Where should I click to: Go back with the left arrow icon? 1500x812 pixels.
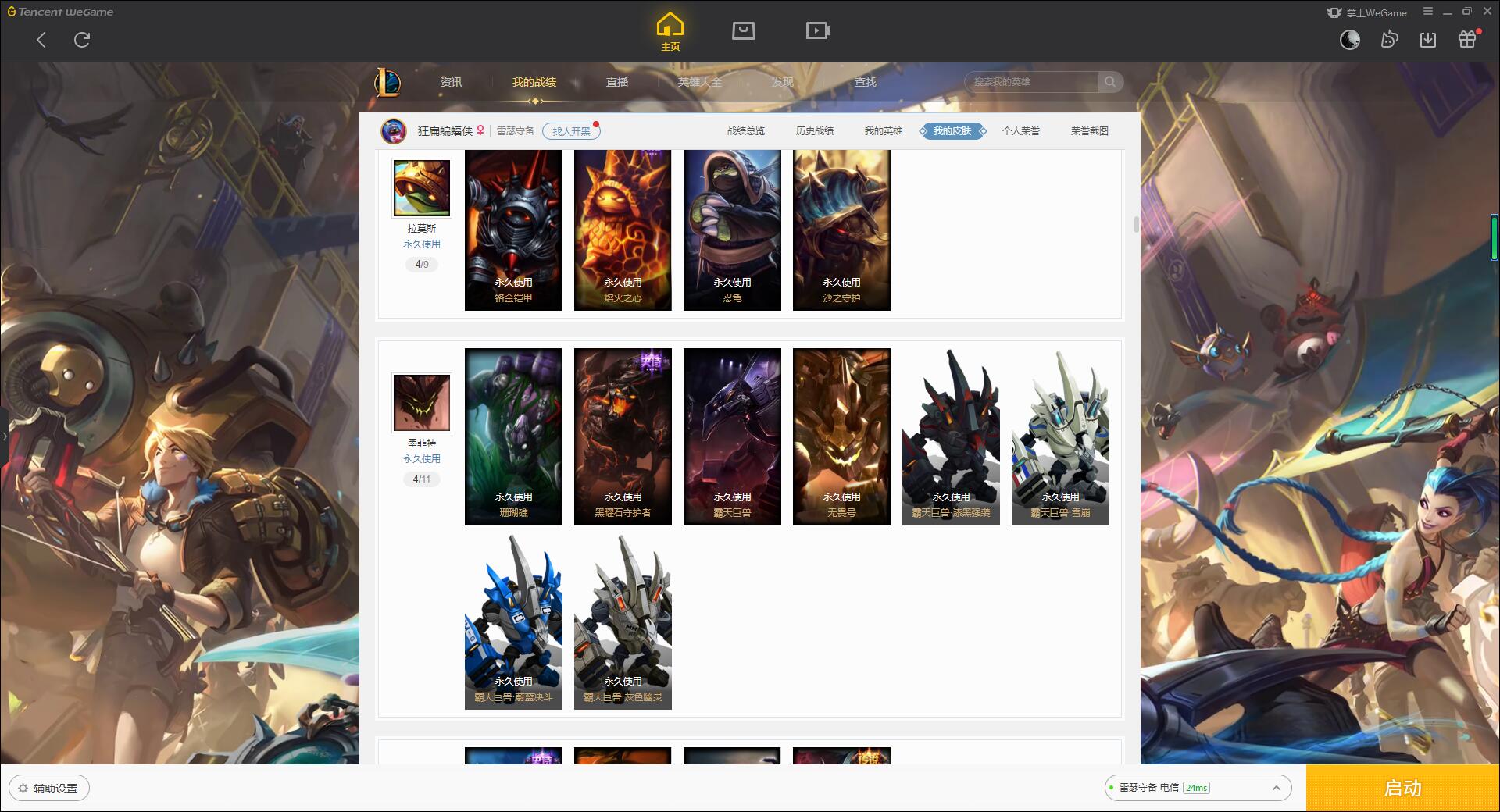coord(41,40)
